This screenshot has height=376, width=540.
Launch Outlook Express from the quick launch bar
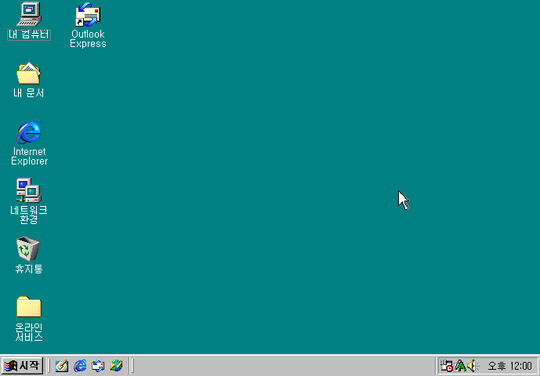[98, 366]
